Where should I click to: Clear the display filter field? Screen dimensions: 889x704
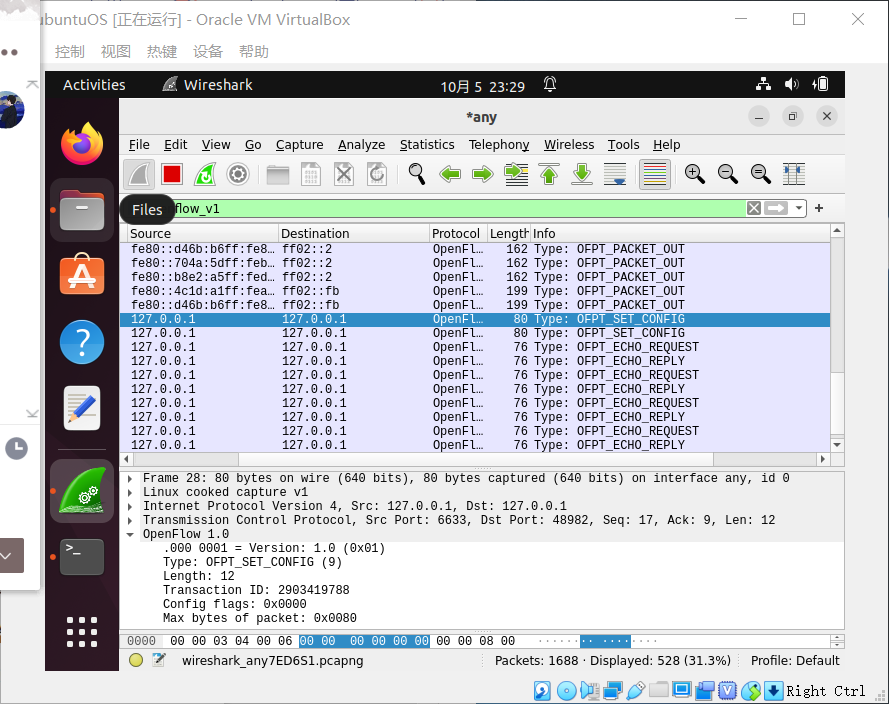click(753, 209)
